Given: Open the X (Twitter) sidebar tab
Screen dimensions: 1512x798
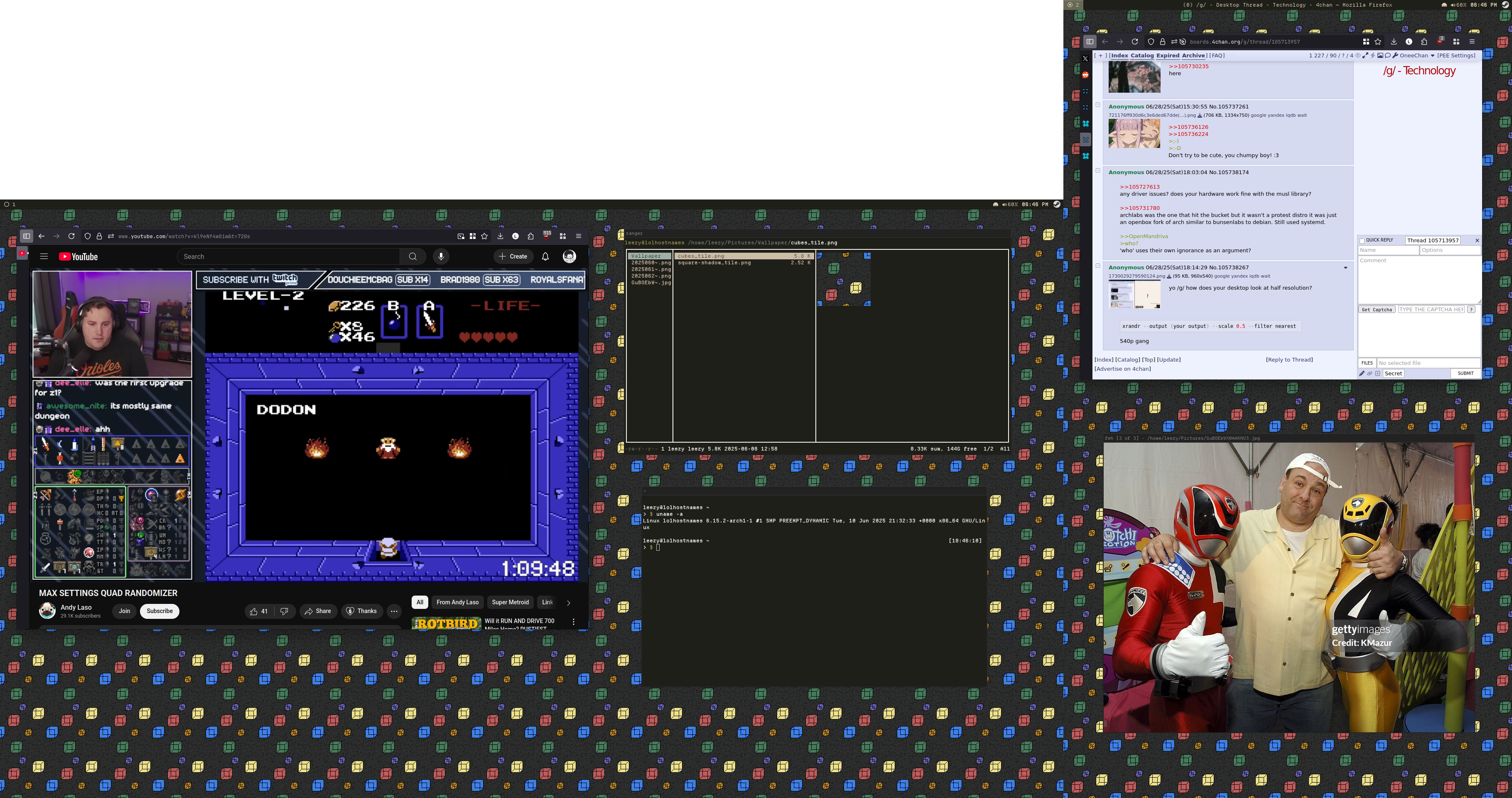Looking at the screenshot, I should point(1085,59).
